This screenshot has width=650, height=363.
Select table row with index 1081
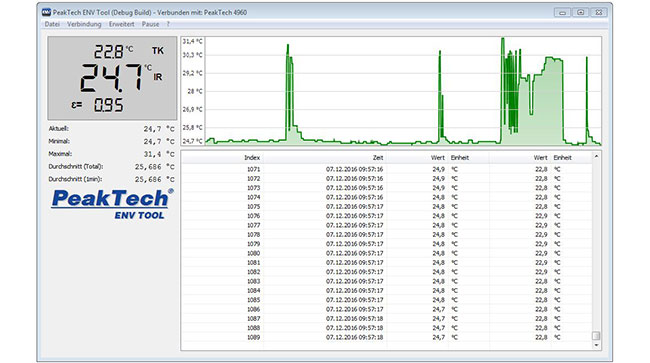tap(387, 262)
